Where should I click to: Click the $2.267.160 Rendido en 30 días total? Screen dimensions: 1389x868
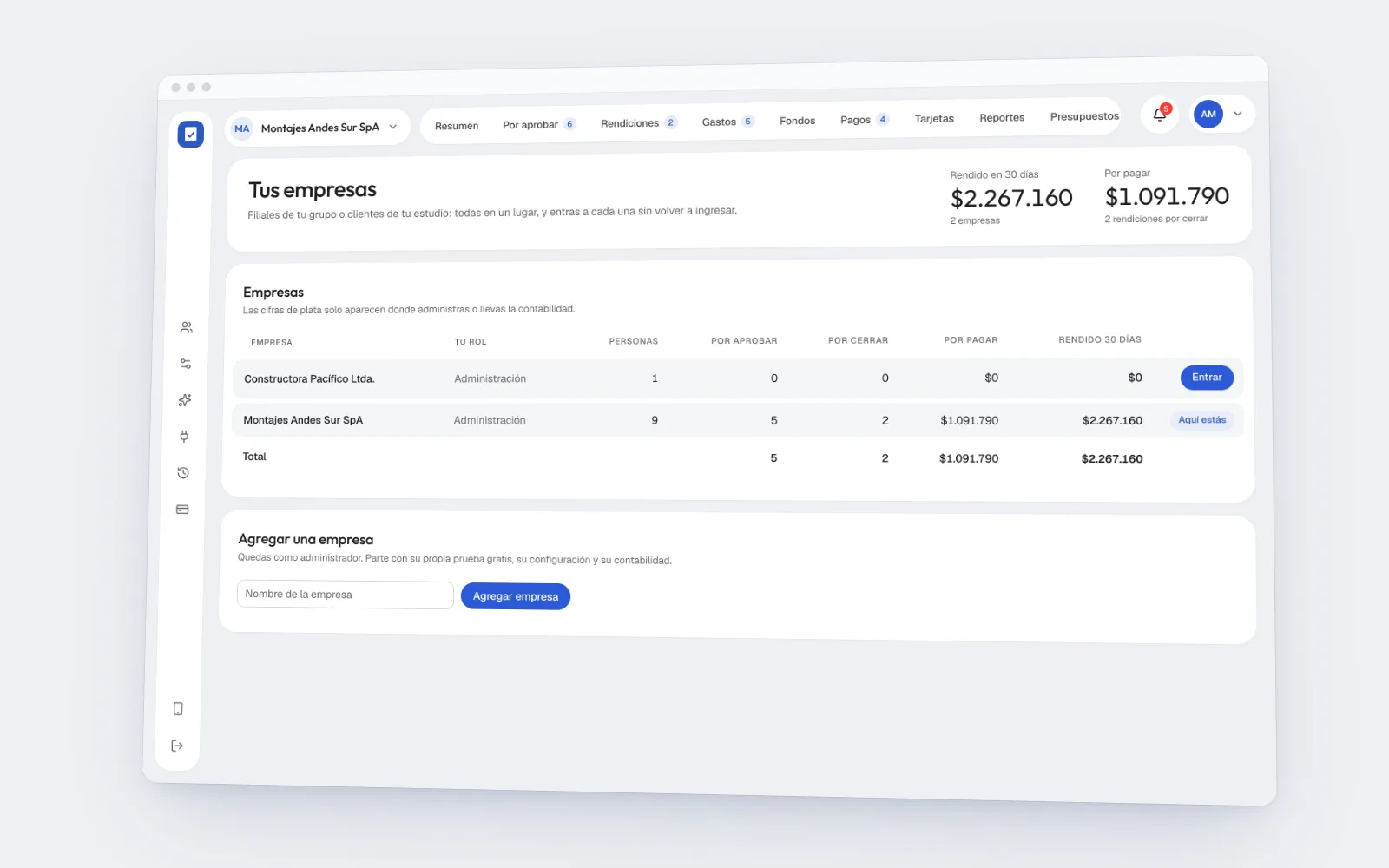[x=1011, y=198]
